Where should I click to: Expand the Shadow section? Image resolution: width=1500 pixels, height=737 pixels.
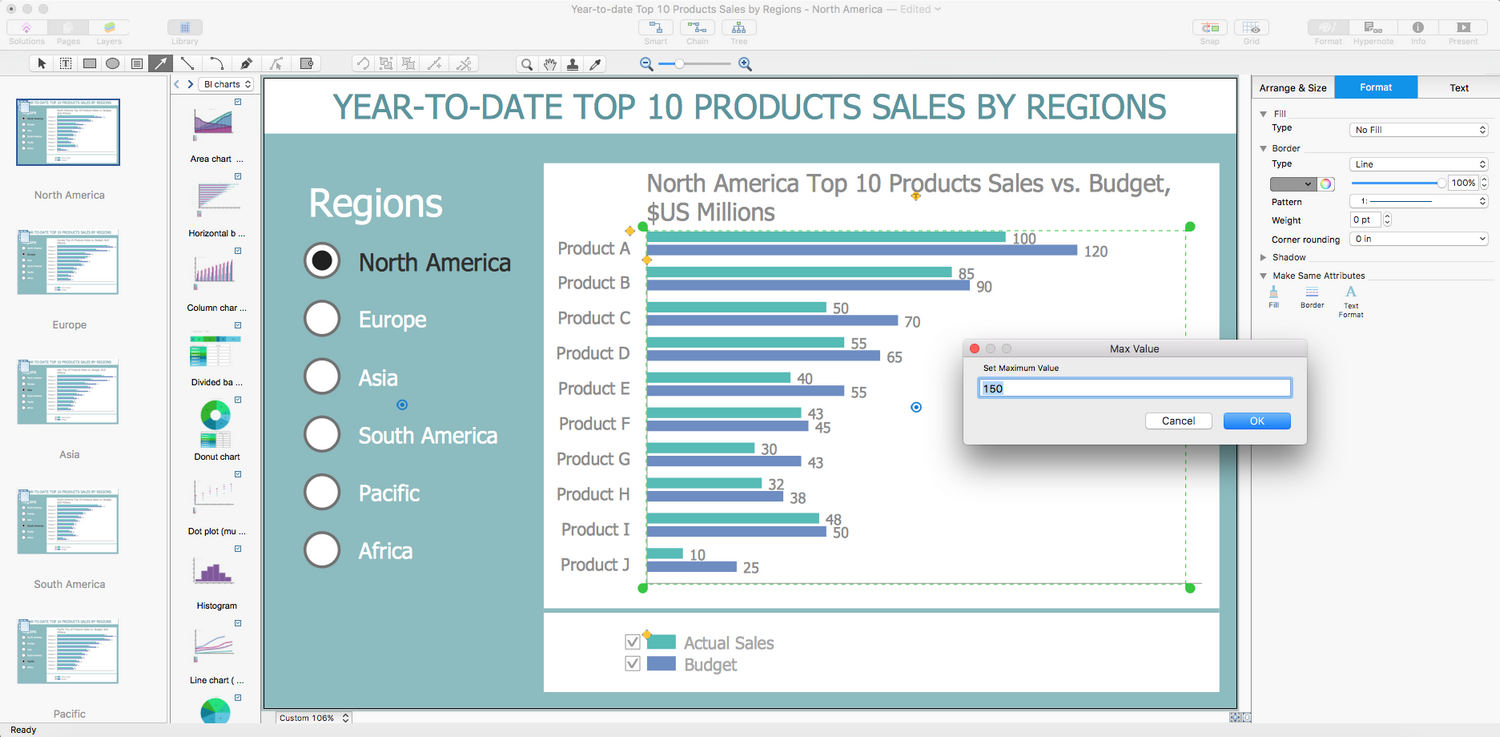(x=1264, y=258)
